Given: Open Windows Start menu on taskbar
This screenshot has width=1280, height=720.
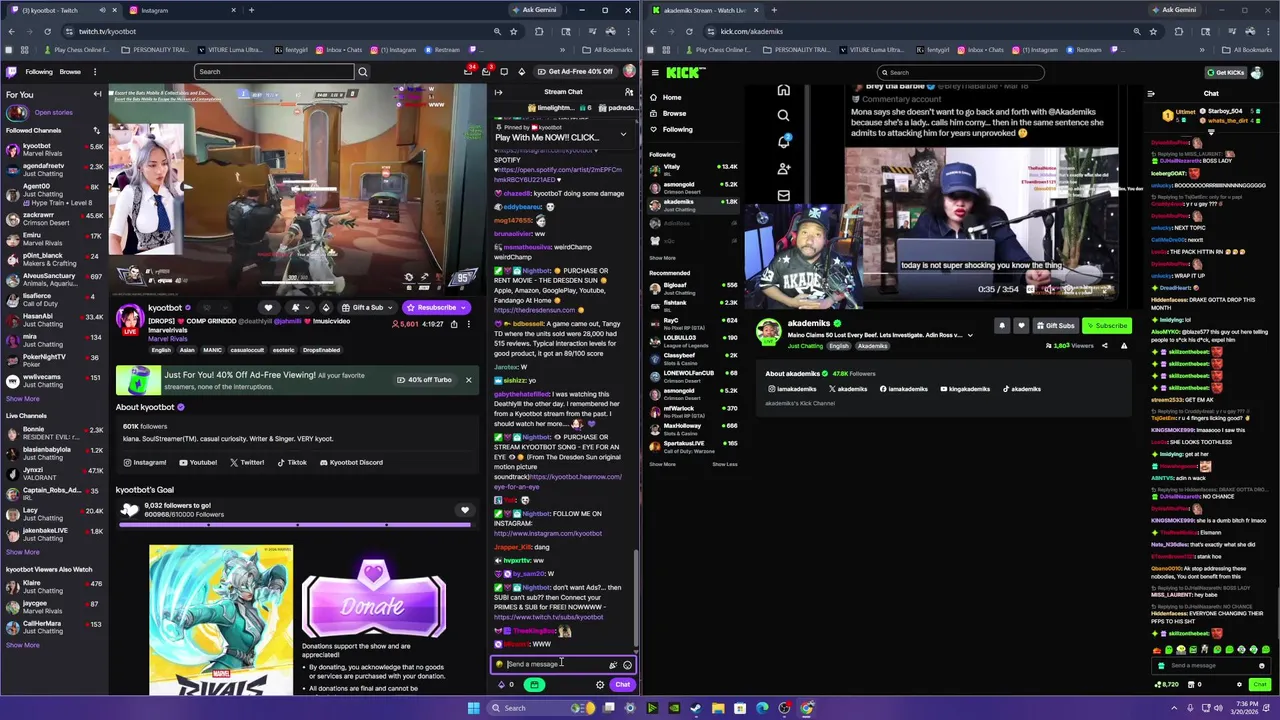Looking at the screenshot, I should coord(473,708).
